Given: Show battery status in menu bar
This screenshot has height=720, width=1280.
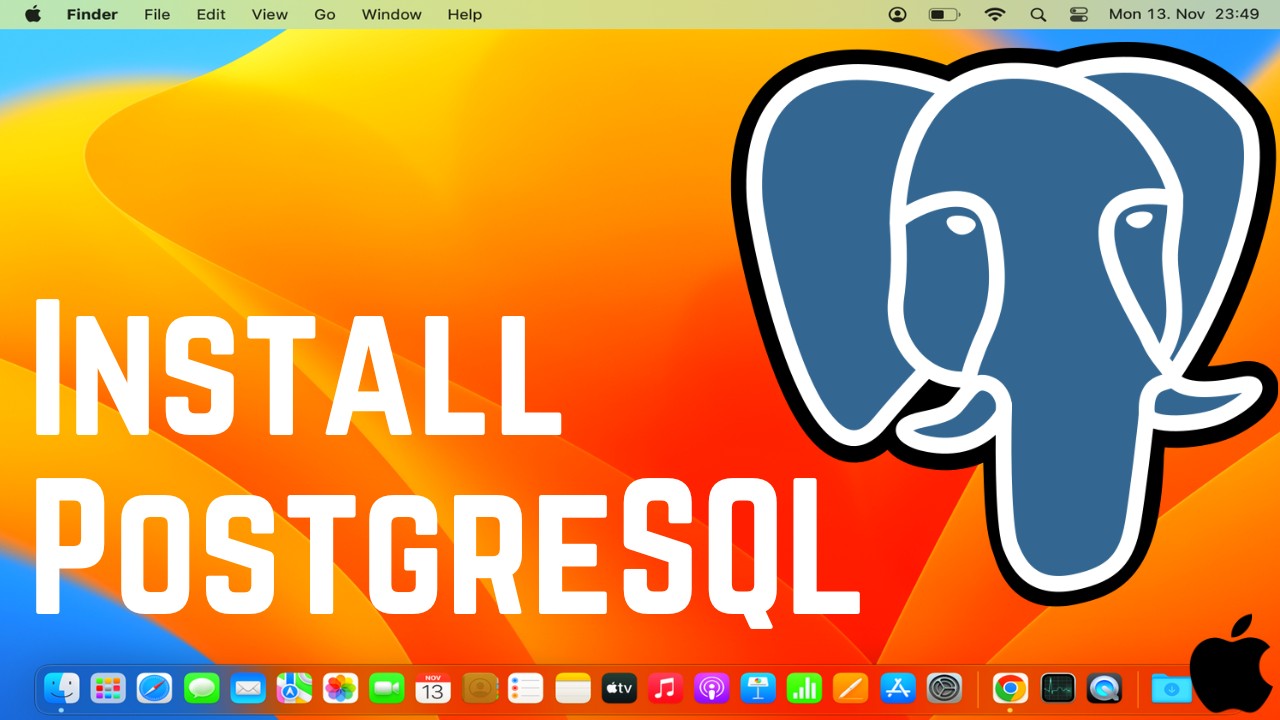Looking at the screenshot, I should (x=943, y=14).
